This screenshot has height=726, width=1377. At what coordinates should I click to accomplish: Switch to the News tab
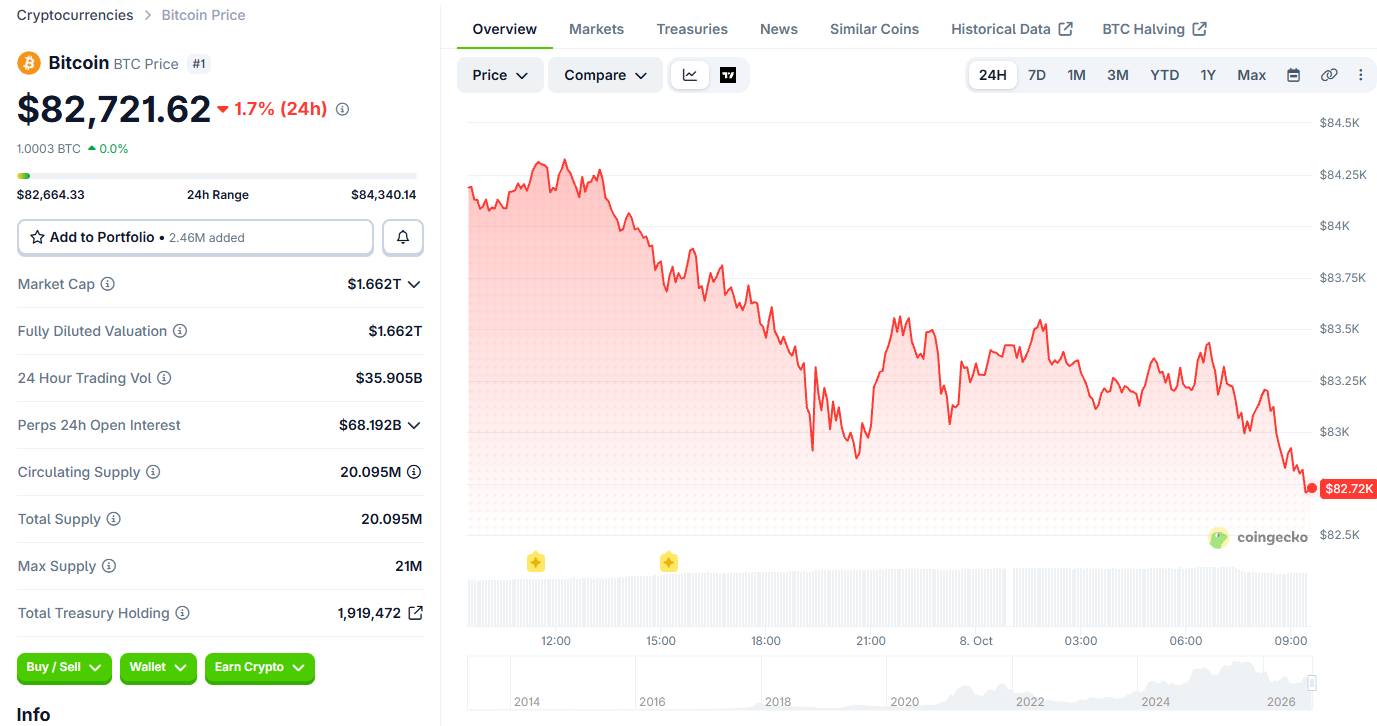(x=779, y=29)
